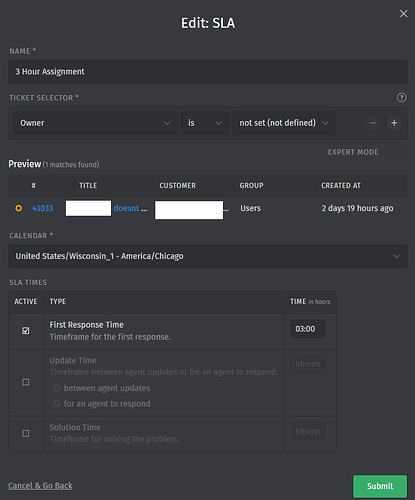Click Cancel & Go Back link
Screen dimensions: 415x500
tap(40, 486)
